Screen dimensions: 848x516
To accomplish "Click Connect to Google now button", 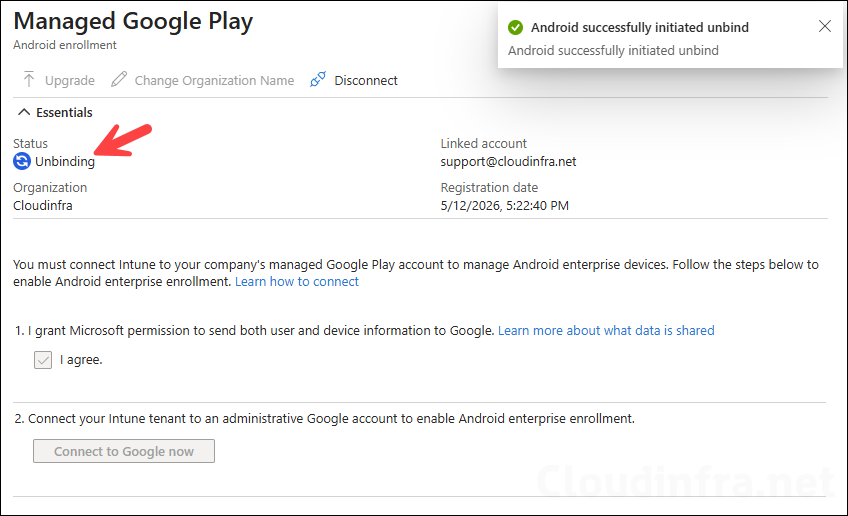I will click(124, 451).
